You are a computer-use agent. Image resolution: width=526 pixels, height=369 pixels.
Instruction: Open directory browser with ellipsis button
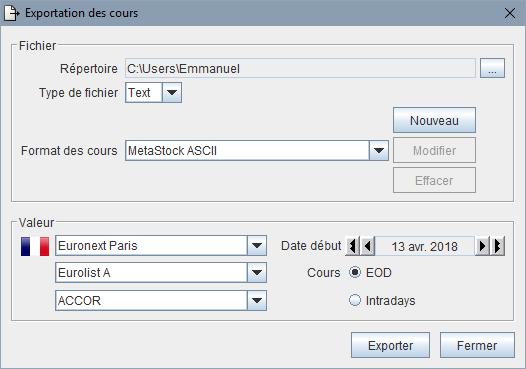[492, 68]
